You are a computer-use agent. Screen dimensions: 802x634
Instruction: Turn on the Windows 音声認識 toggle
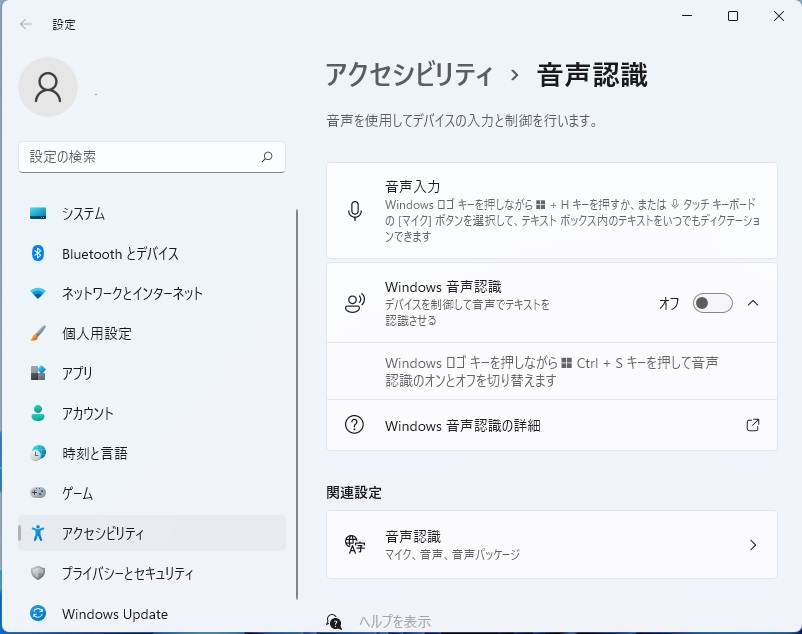point(712,303)
